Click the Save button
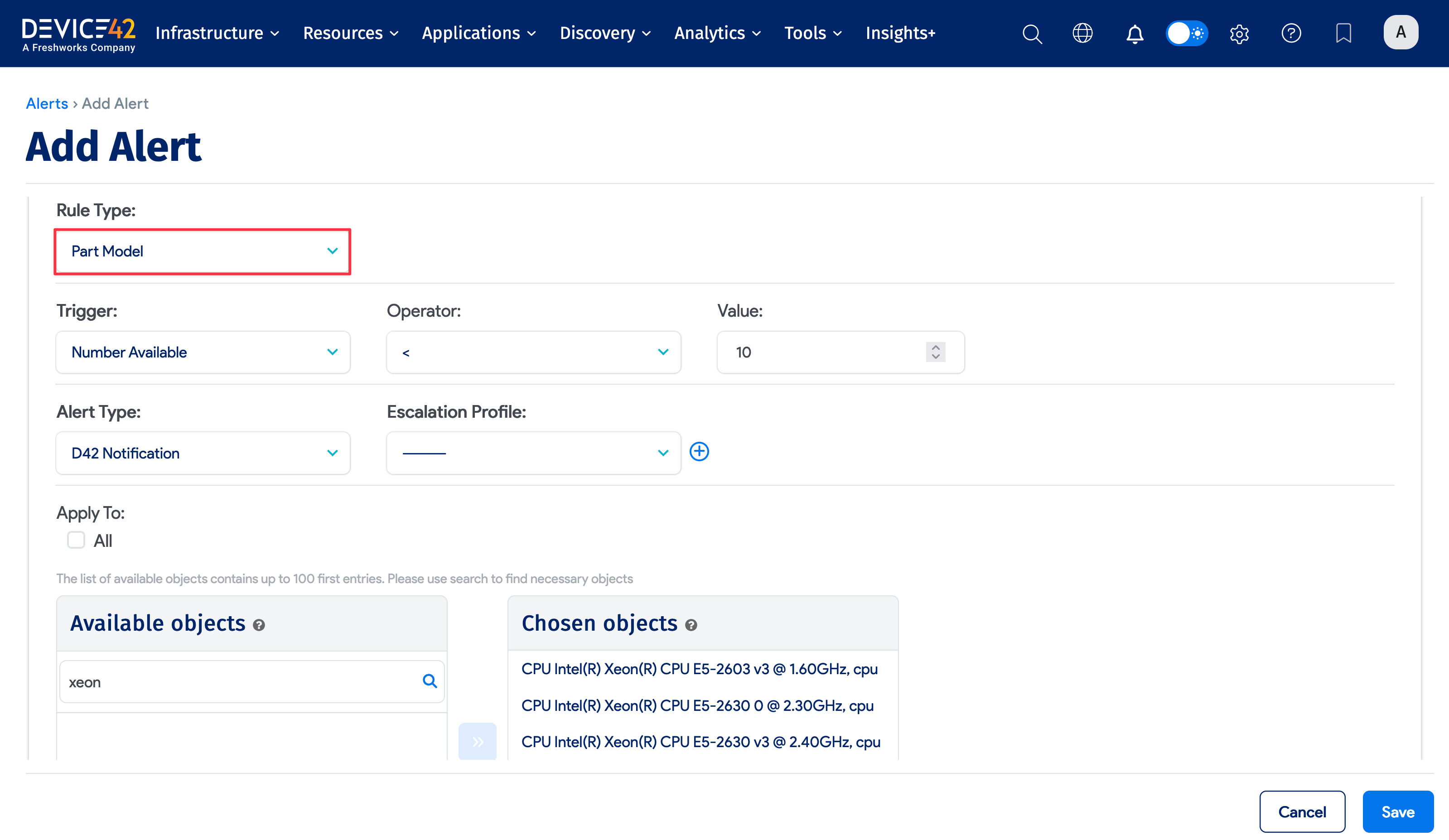The image size is (1449, 840). [1397, 812]
